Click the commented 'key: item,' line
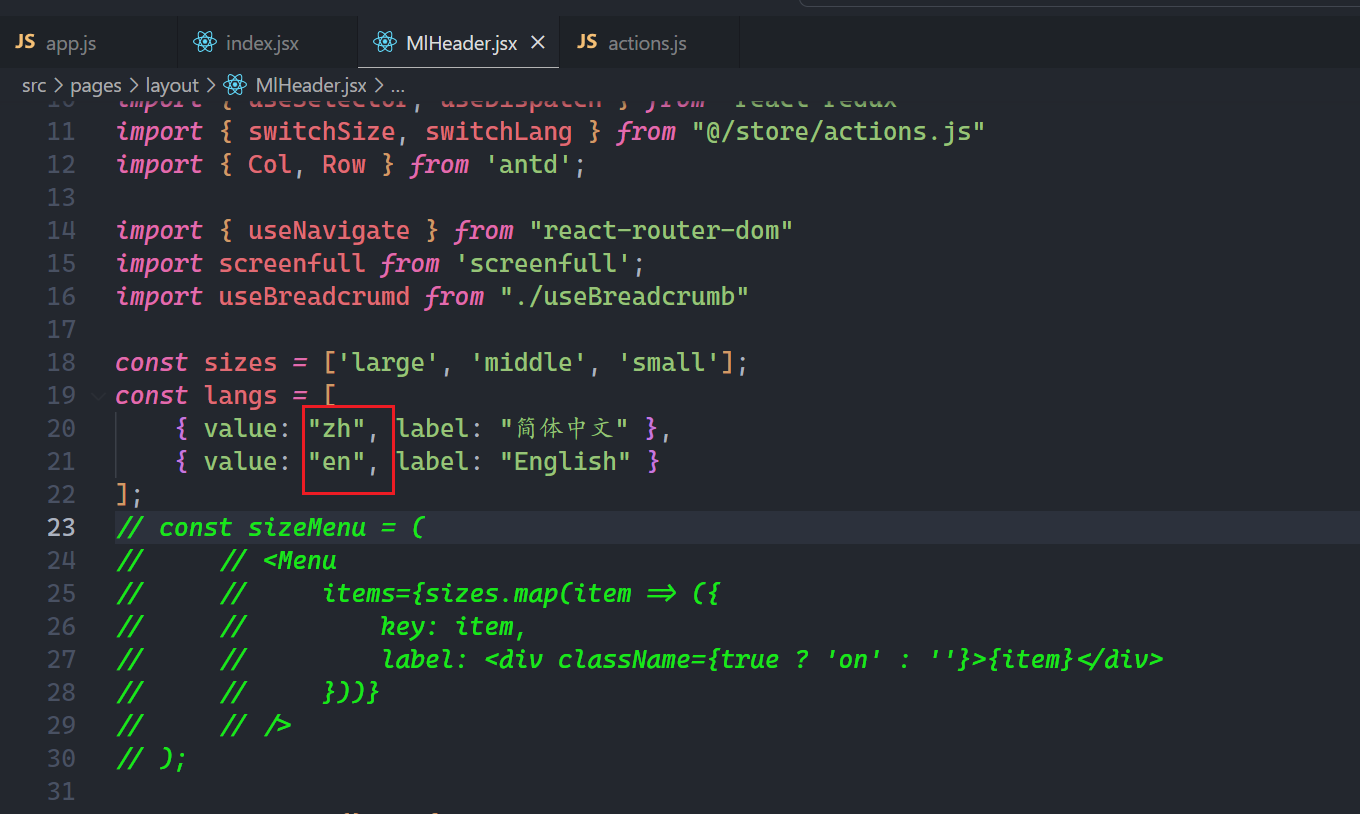This screenshot has height=814, width=1360. click(454, 626)
